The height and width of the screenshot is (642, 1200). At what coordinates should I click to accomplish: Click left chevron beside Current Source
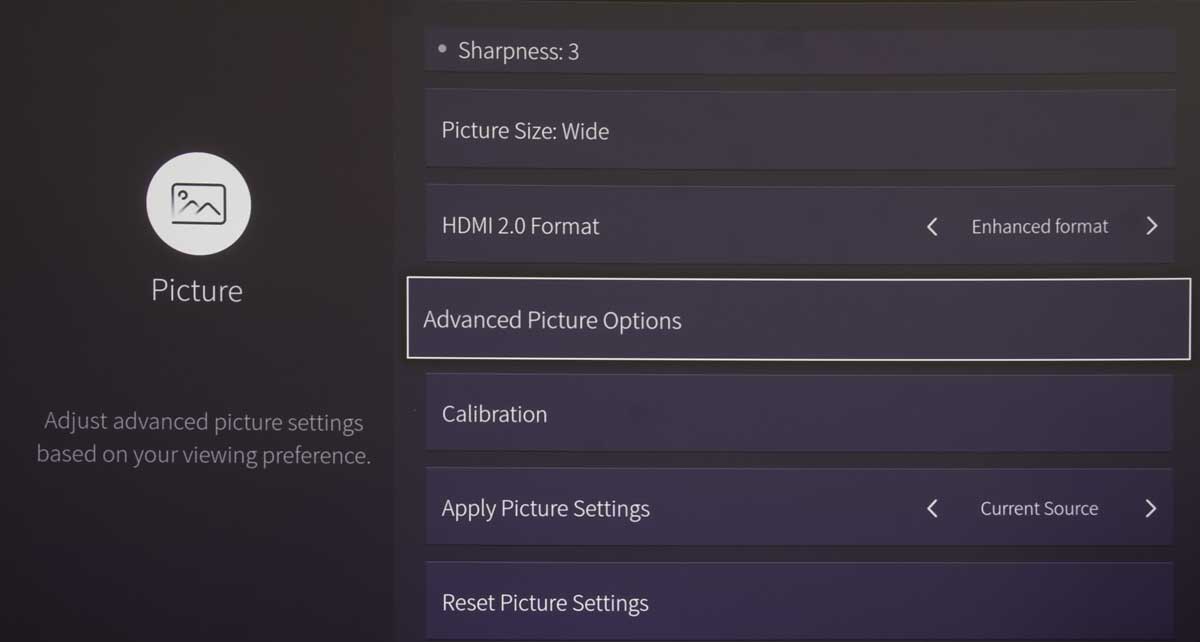(x=932, y=509)
